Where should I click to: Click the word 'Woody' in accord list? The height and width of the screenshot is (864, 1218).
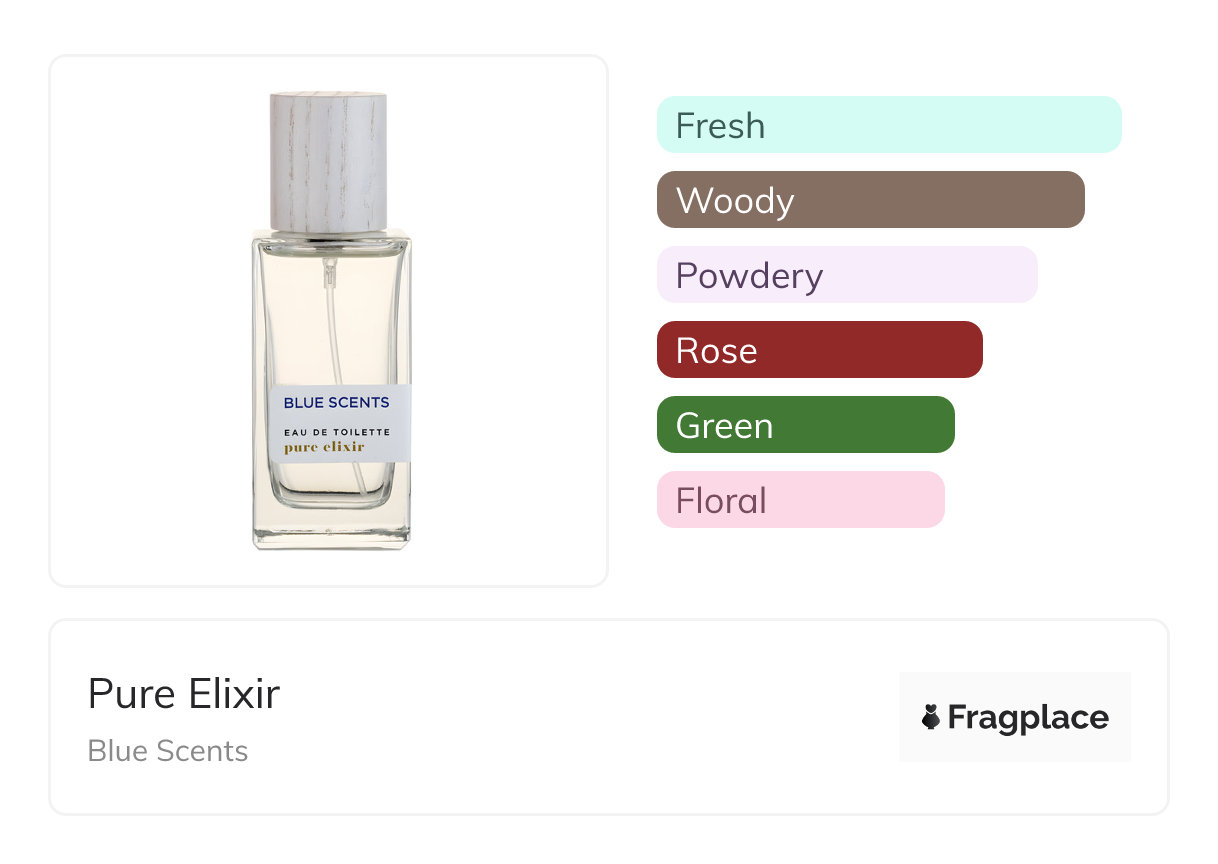pyautogui.click(x=735, y=200)
